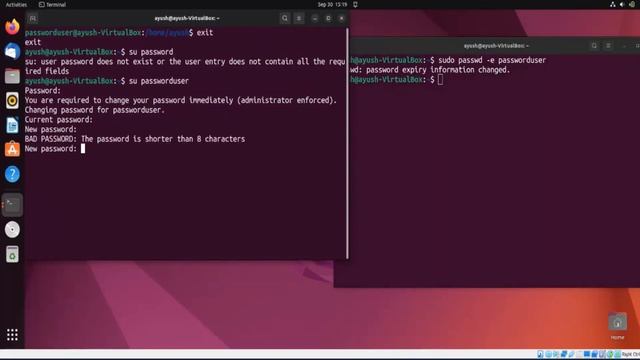The height and width of the screenshot is (360, 640).
Task: Show applications grid button
Action: (12, 335)
